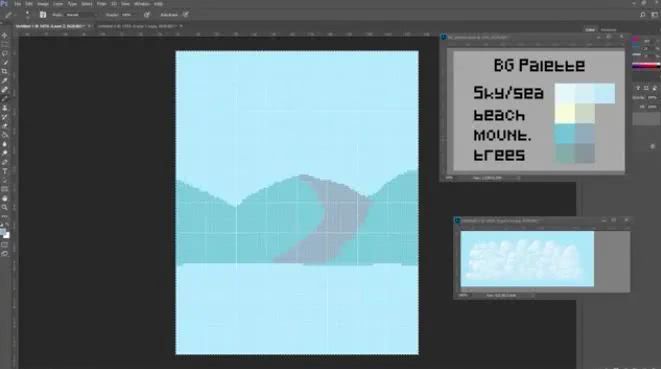The image size is (661, 369).
Task: Open the Image menu
Action: click(x=43, y=4)
